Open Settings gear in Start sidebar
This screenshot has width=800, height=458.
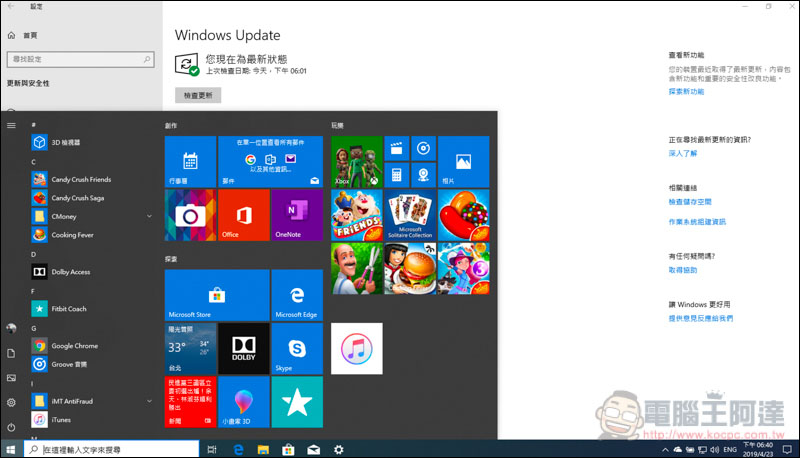coord(11,402)
